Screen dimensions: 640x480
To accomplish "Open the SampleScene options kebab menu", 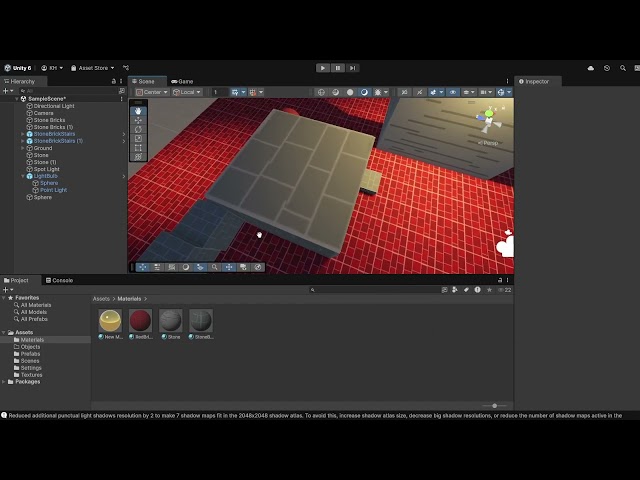I will tap(121, 99).
